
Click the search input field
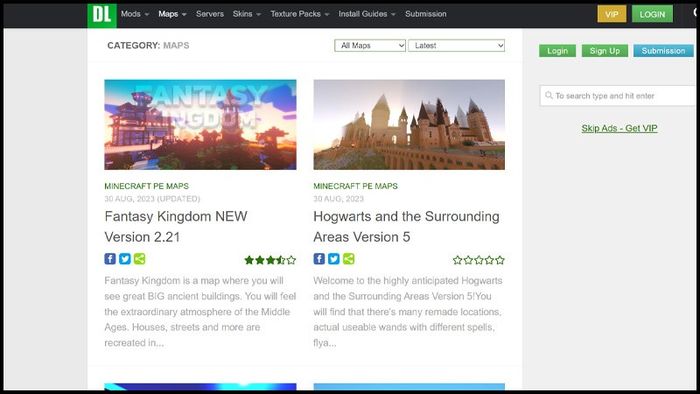[x=618, y=95]
